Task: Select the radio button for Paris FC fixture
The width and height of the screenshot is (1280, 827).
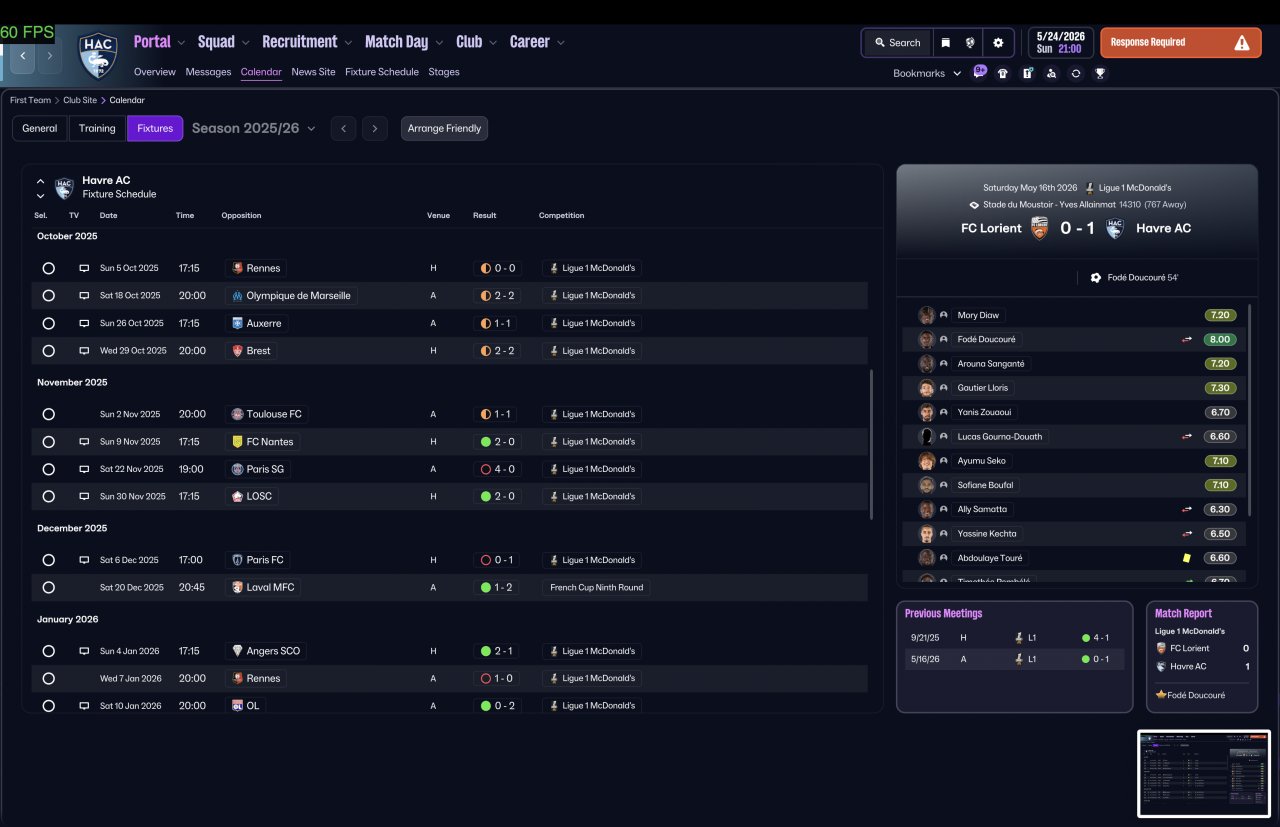Action: tap(48, 560)
